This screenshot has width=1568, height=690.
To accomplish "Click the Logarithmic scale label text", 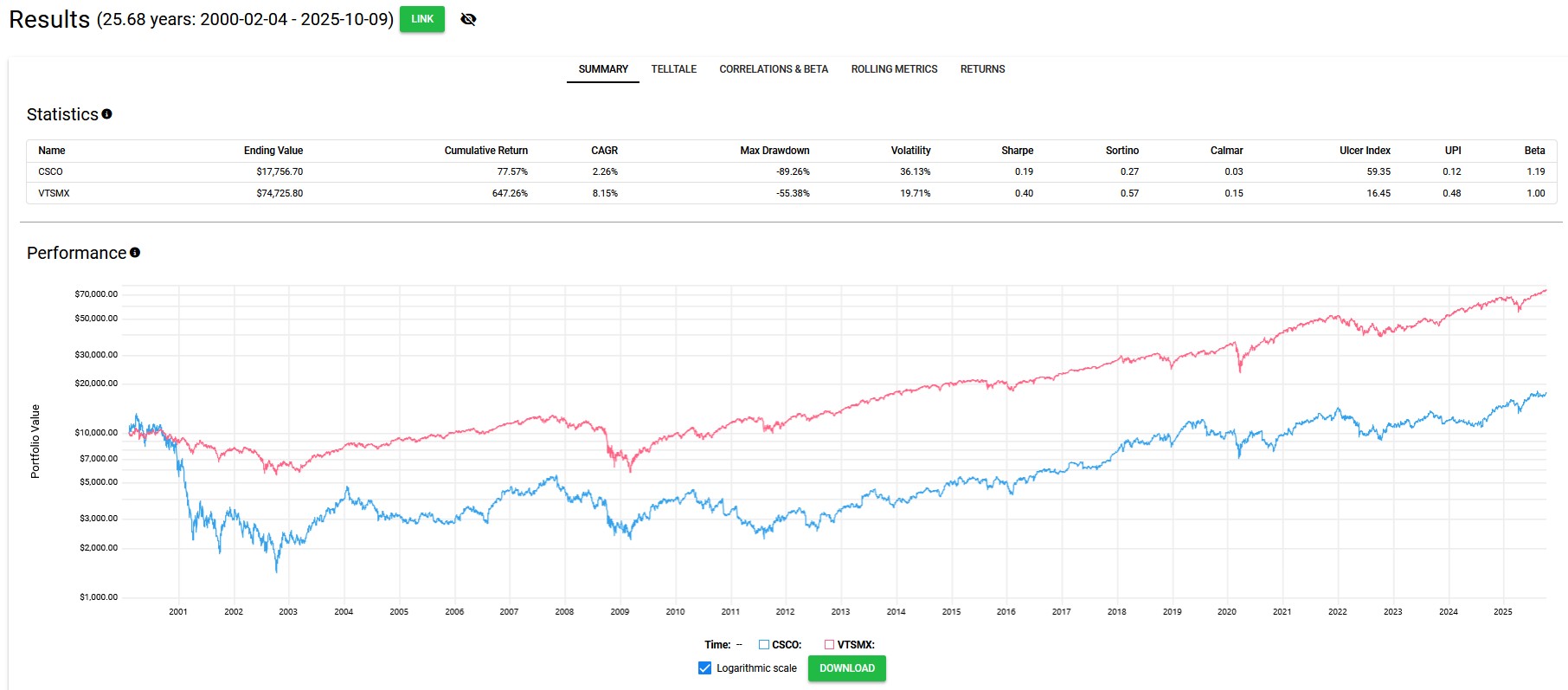I will (756, 668).
